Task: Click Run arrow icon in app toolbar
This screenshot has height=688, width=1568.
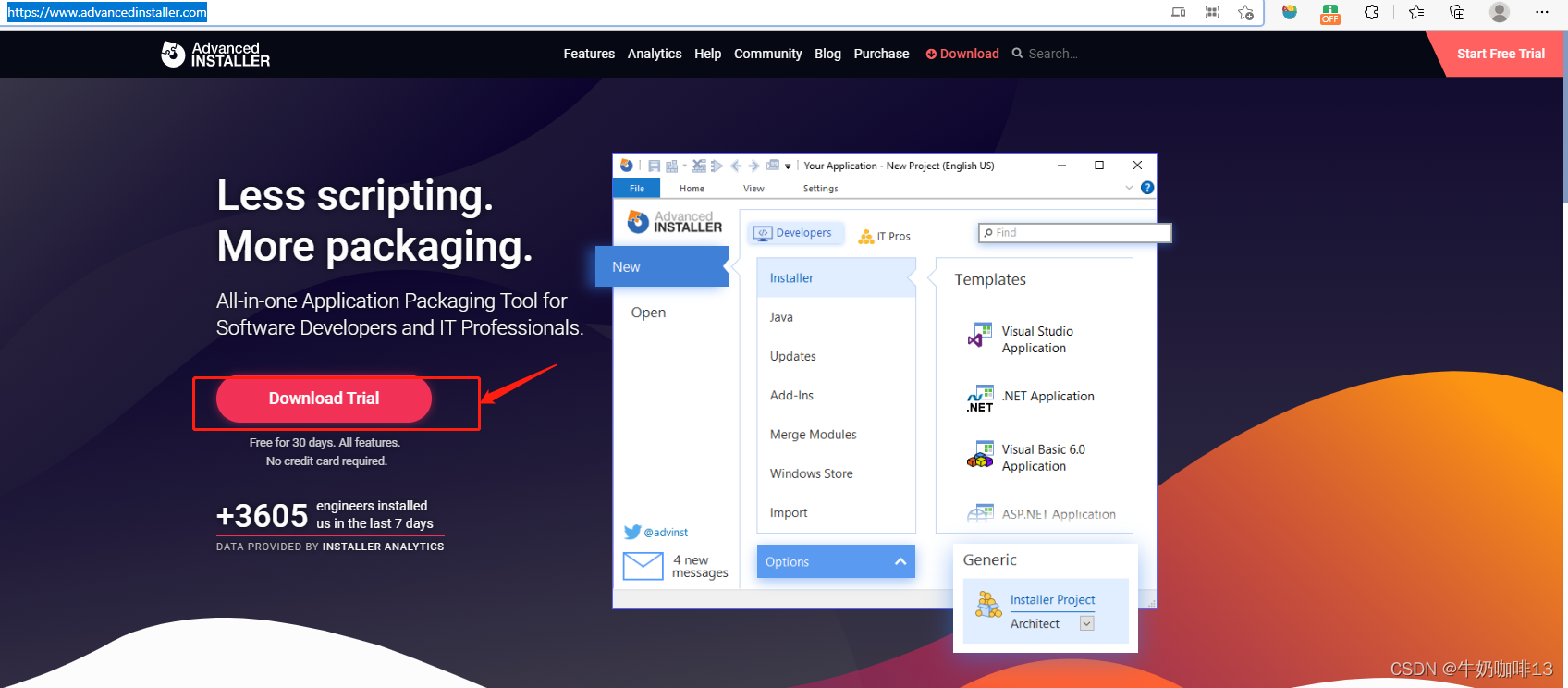Action: pyautogui.click(x=717, y=166)
